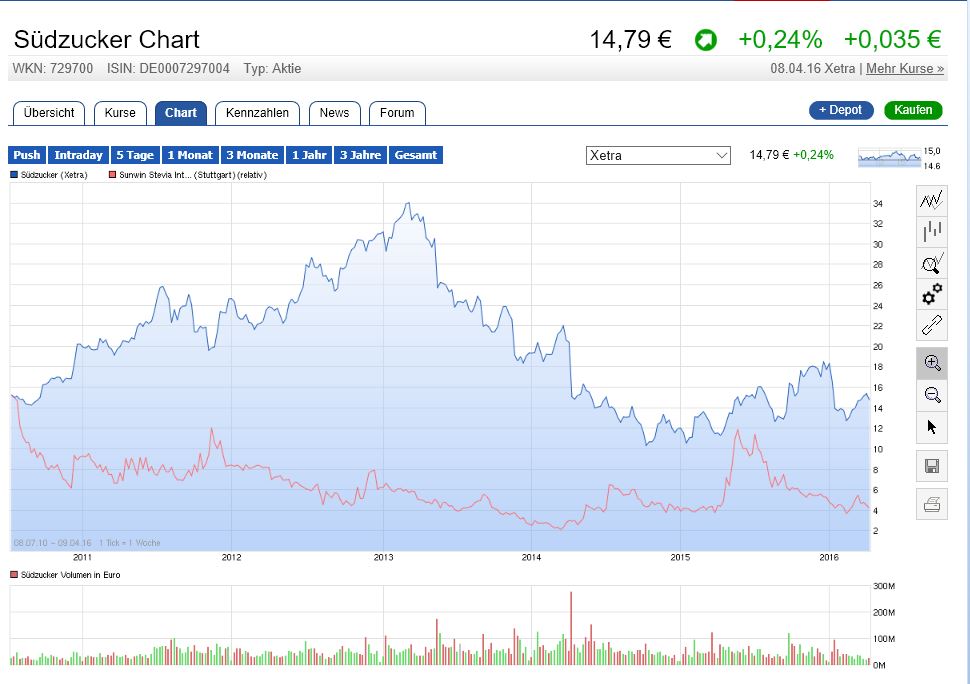
Task: Select the bar chart type icon
Action: [932, 232]
